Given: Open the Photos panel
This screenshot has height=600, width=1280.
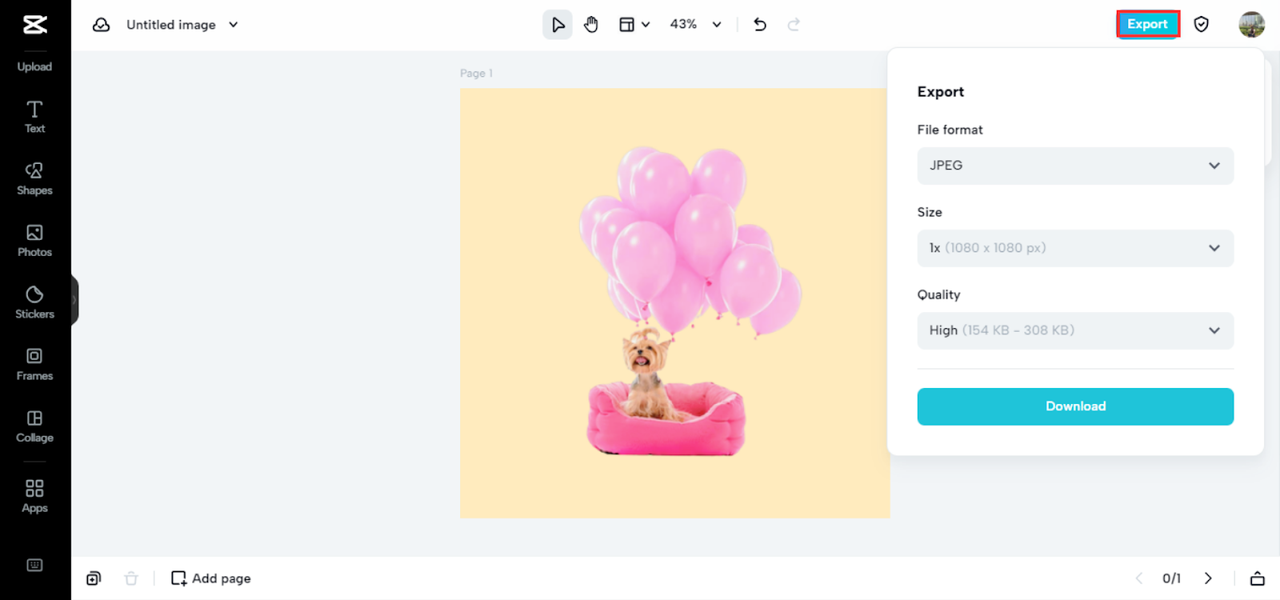Looking at the screenshot, I should coord(35,241).
